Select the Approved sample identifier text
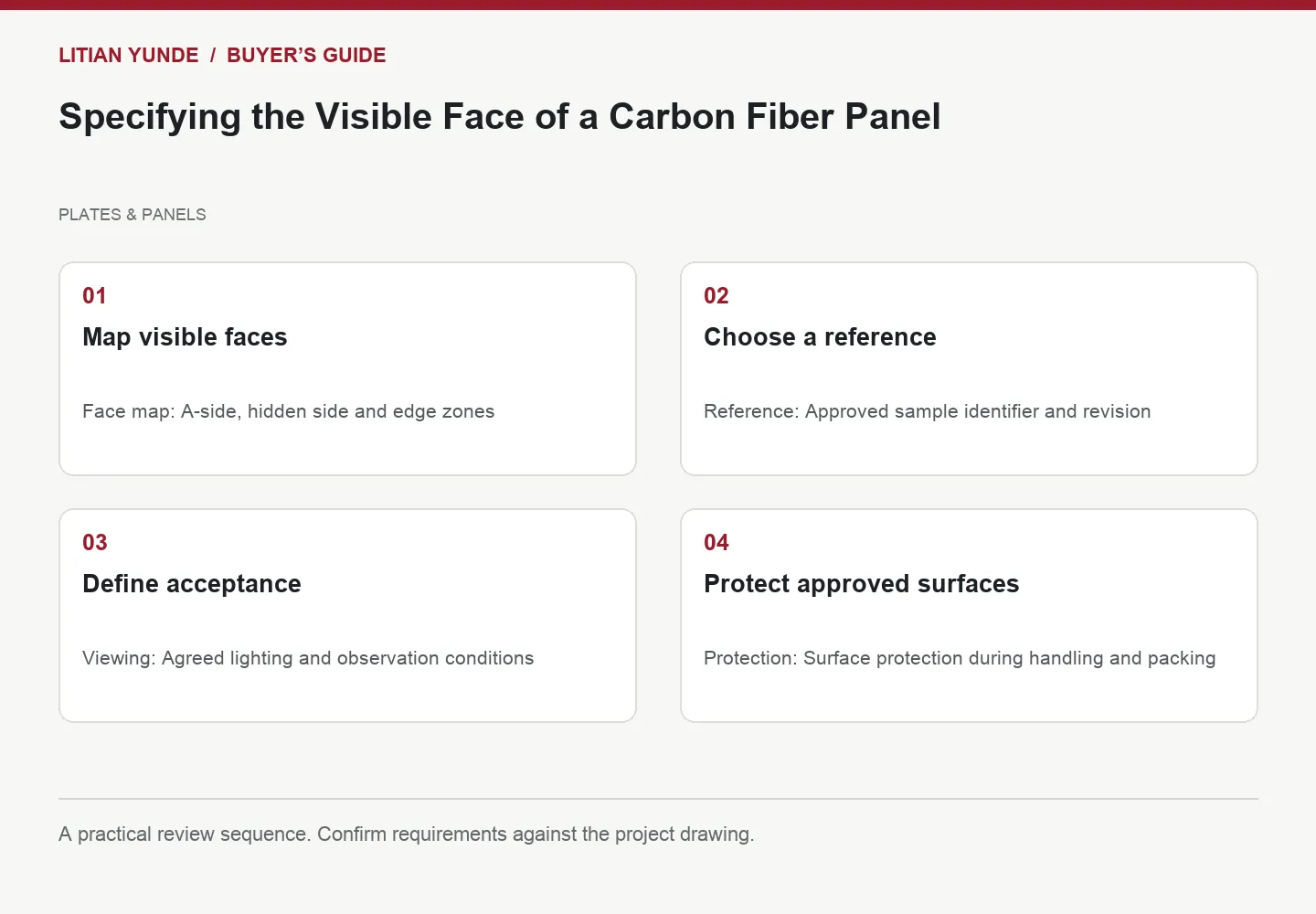 [x=928, y=411]
